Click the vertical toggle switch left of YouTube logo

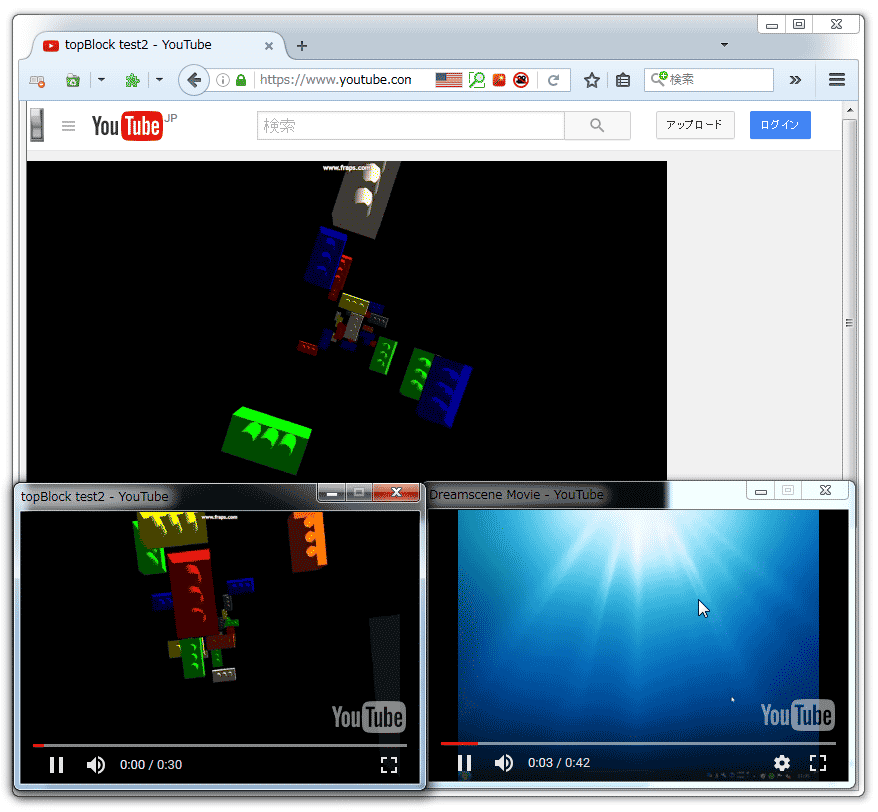click(x=38, y=124)
